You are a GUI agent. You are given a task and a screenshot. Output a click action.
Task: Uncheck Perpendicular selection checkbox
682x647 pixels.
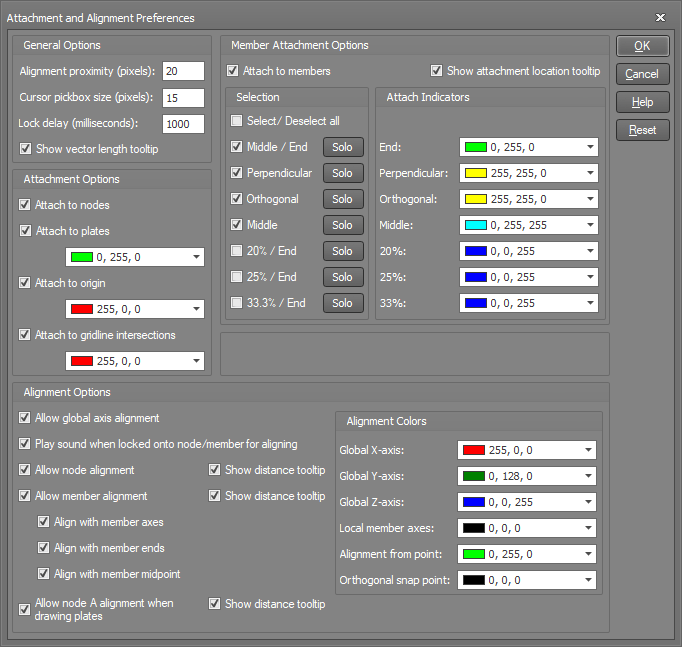click(236, 173)
